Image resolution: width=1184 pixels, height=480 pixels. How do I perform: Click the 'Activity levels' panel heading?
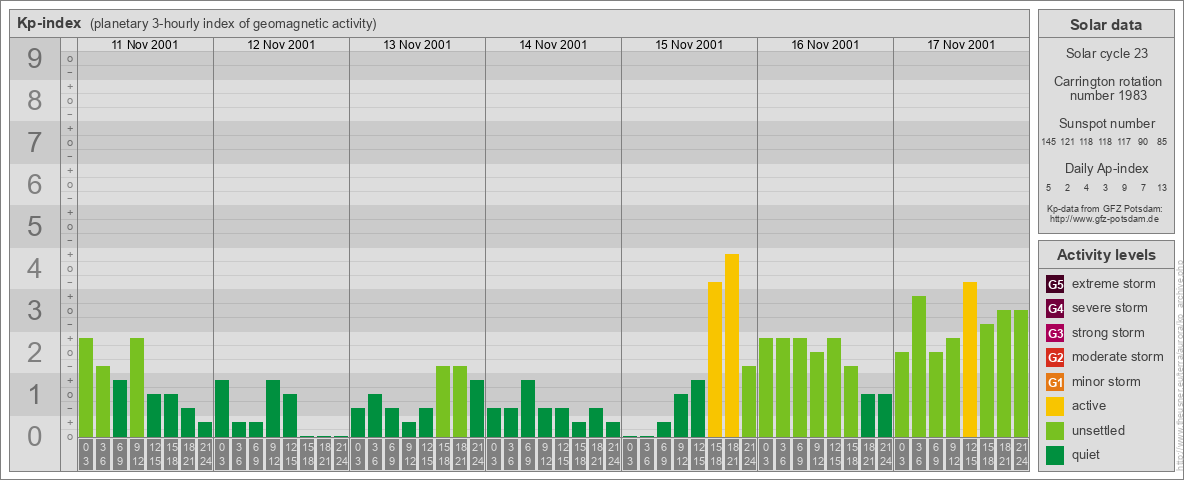[x=1106, y=255]
